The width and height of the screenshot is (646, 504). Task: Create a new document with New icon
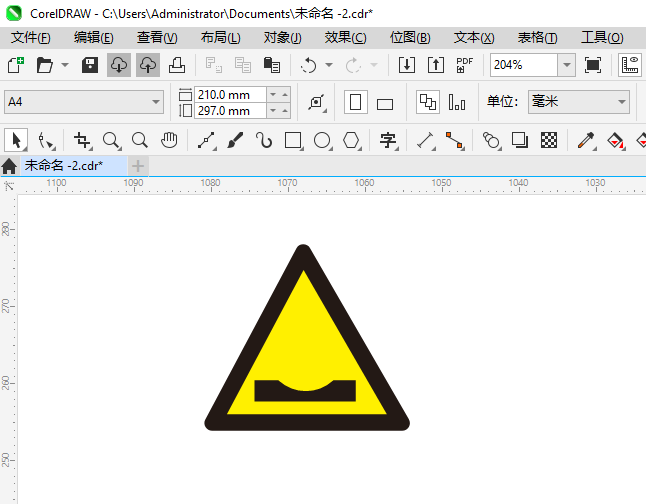coord(16,65)
